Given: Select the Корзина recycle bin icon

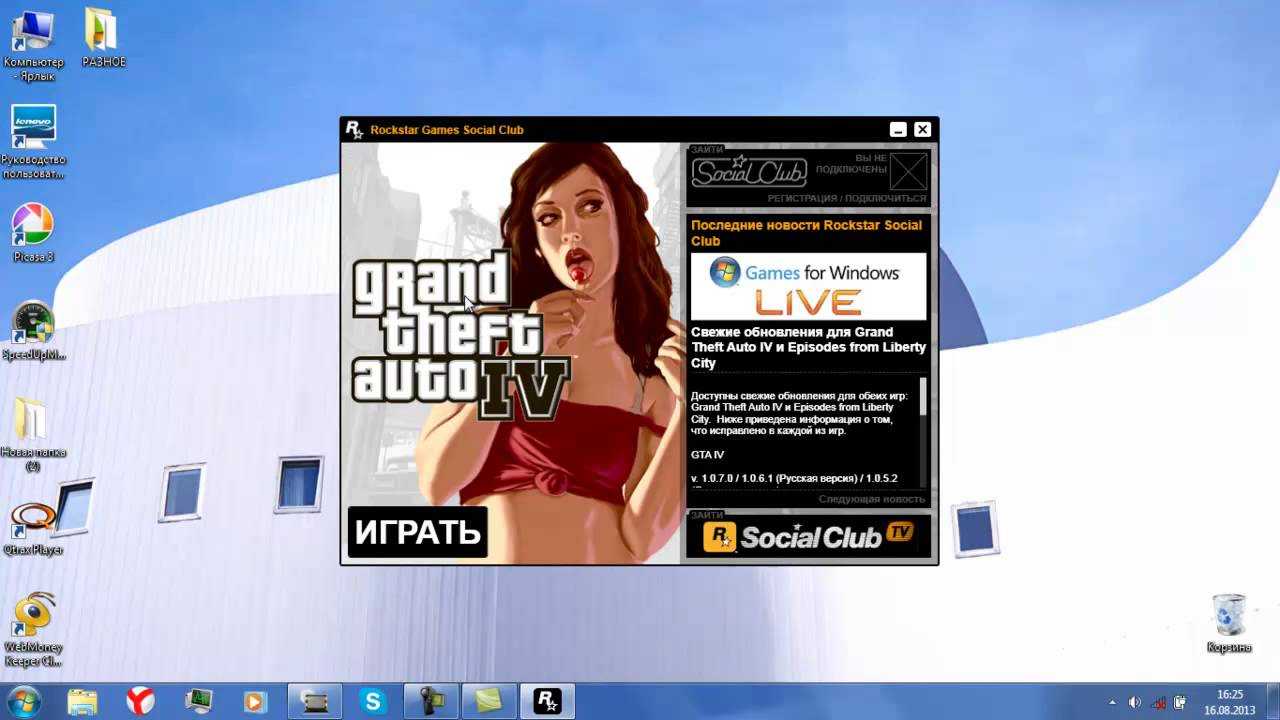Looking at the screenshot, I should point(1229,622).
